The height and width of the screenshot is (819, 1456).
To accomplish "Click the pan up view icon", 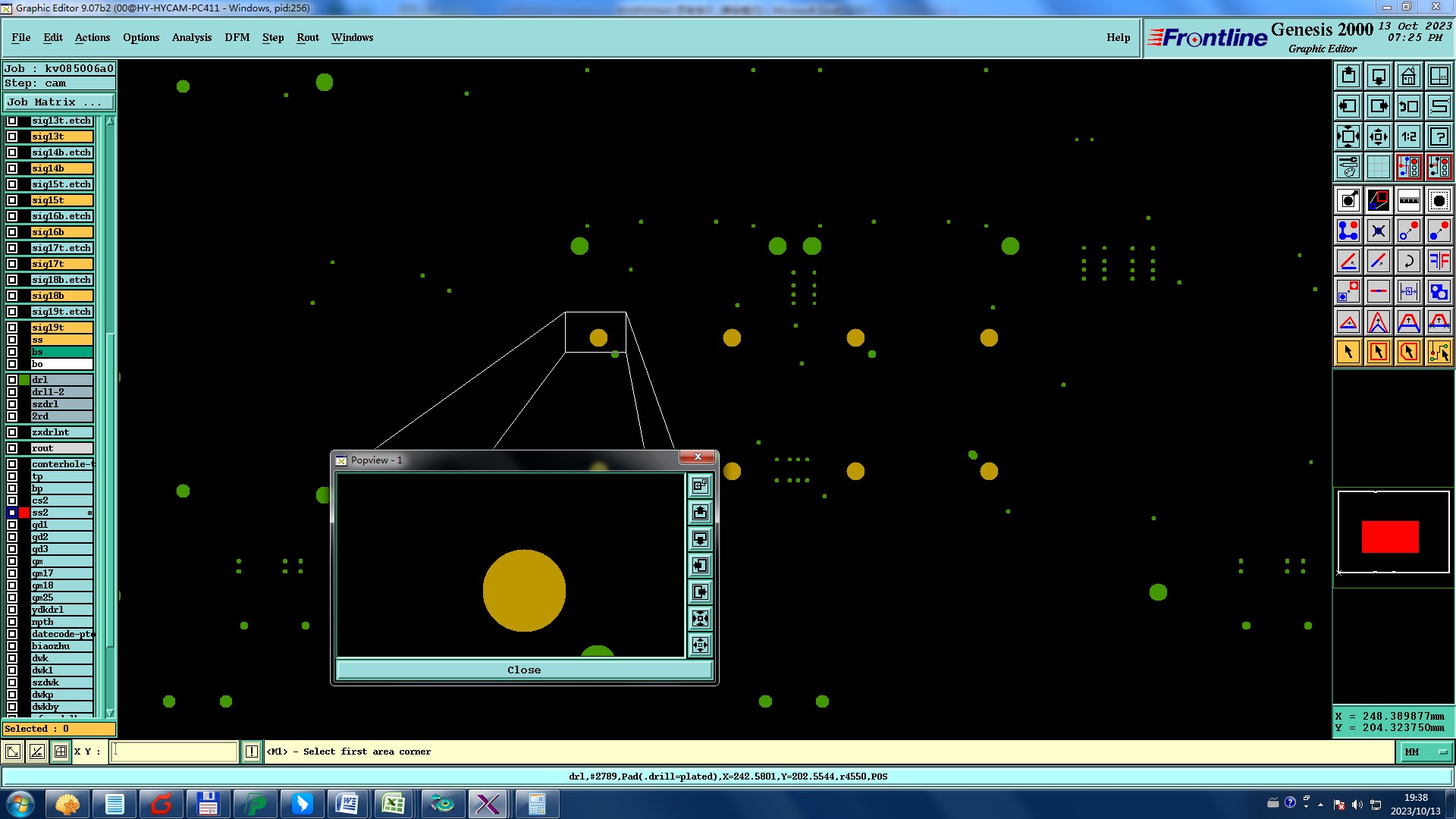I will click(1348, 76).
